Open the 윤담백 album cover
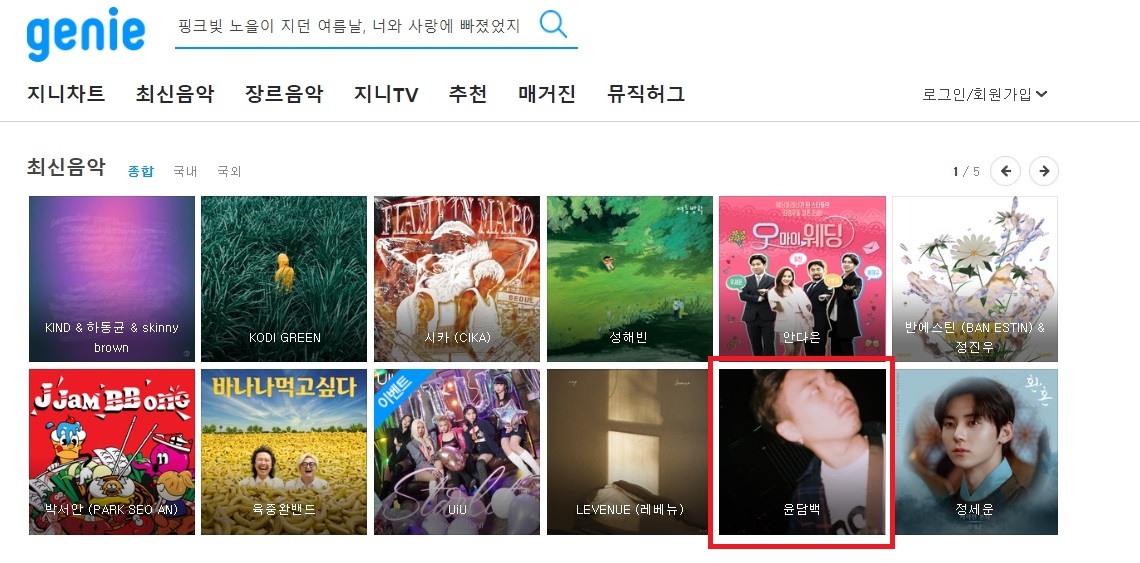The image size is (1140, 563). click(803, 452)
